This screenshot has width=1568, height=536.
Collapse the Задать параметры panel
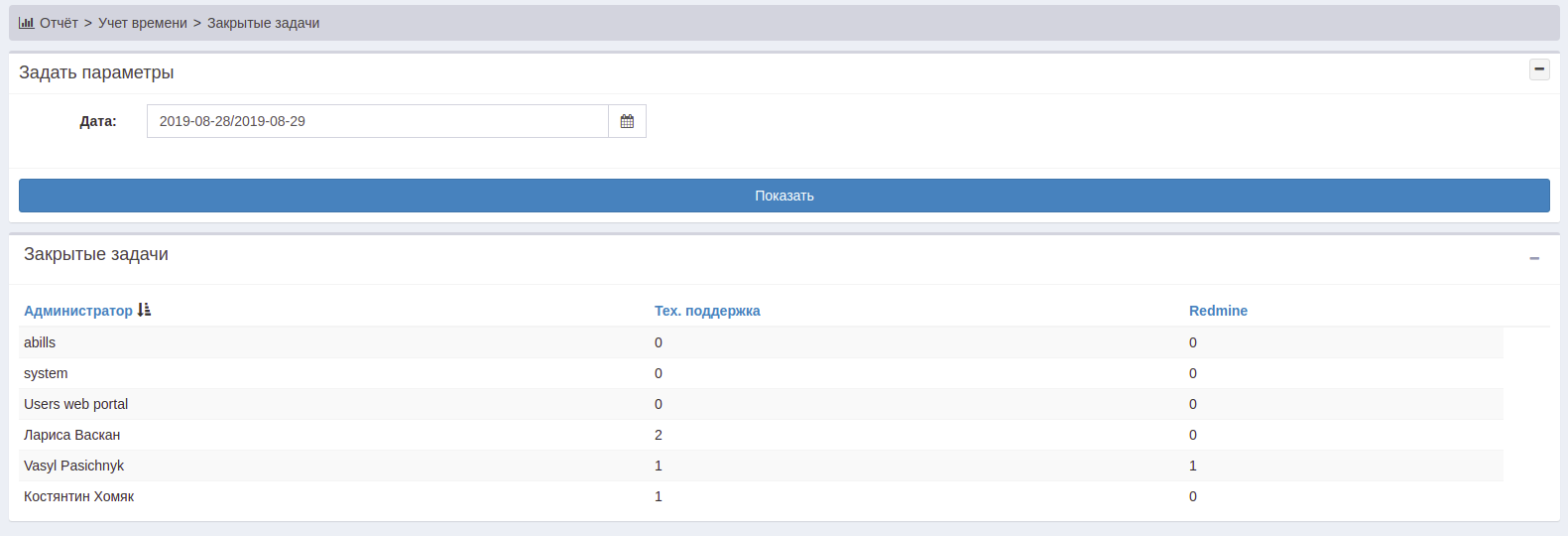point(1539,69)
